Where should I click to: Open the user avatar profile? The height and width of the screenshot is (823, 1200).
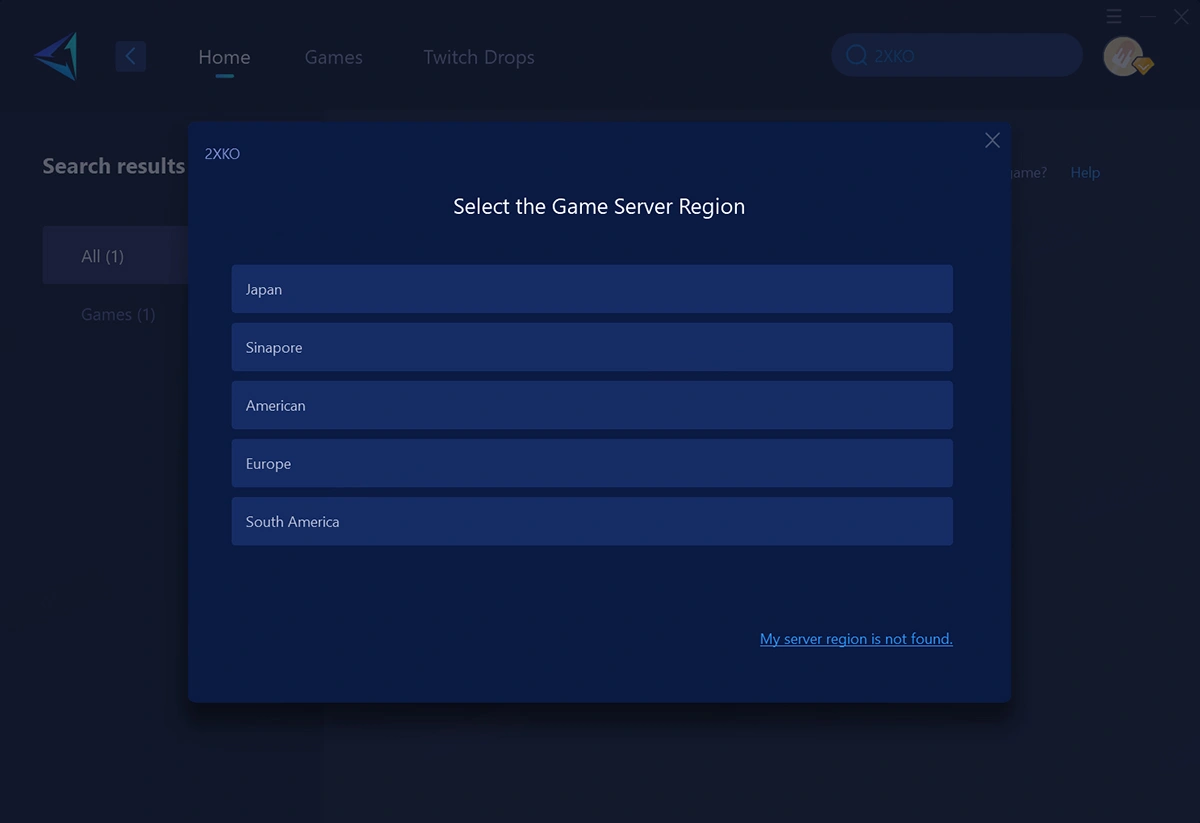(x=1122, y=56)
